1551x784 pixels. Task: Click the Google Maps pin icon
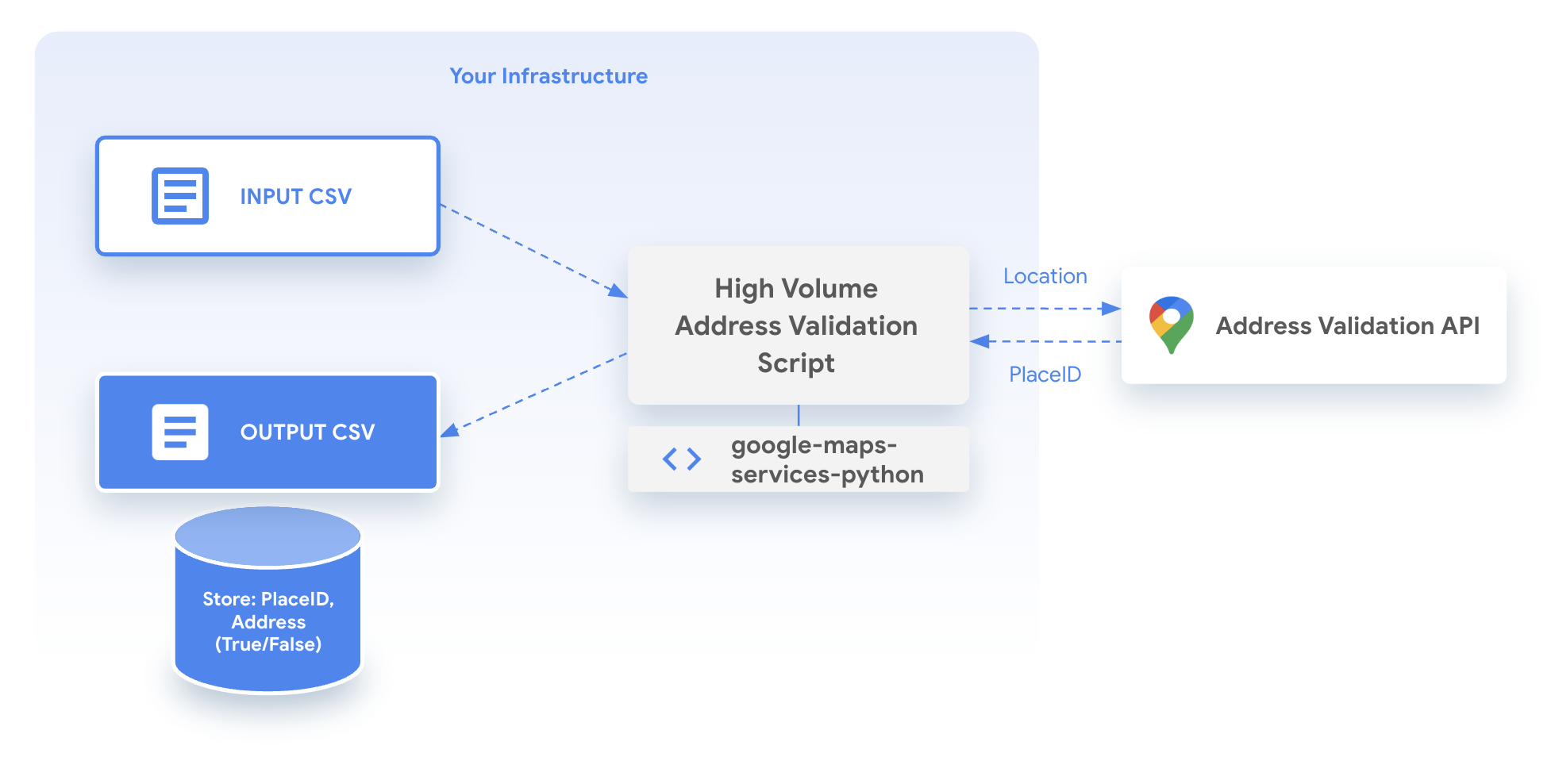[x=1171, y=325]
